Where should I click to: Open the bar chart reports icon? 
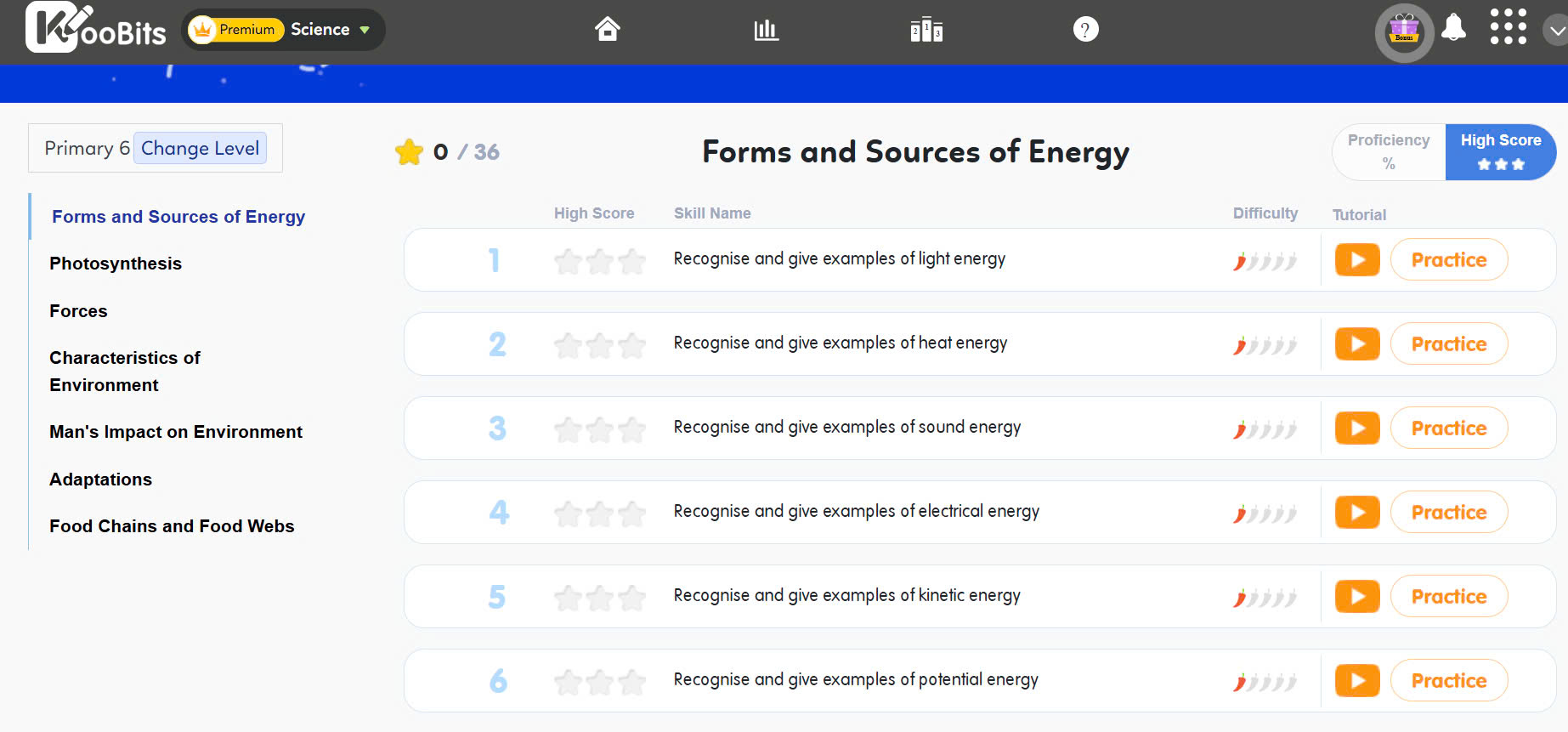pyautogui.click(x=766, y=30)
